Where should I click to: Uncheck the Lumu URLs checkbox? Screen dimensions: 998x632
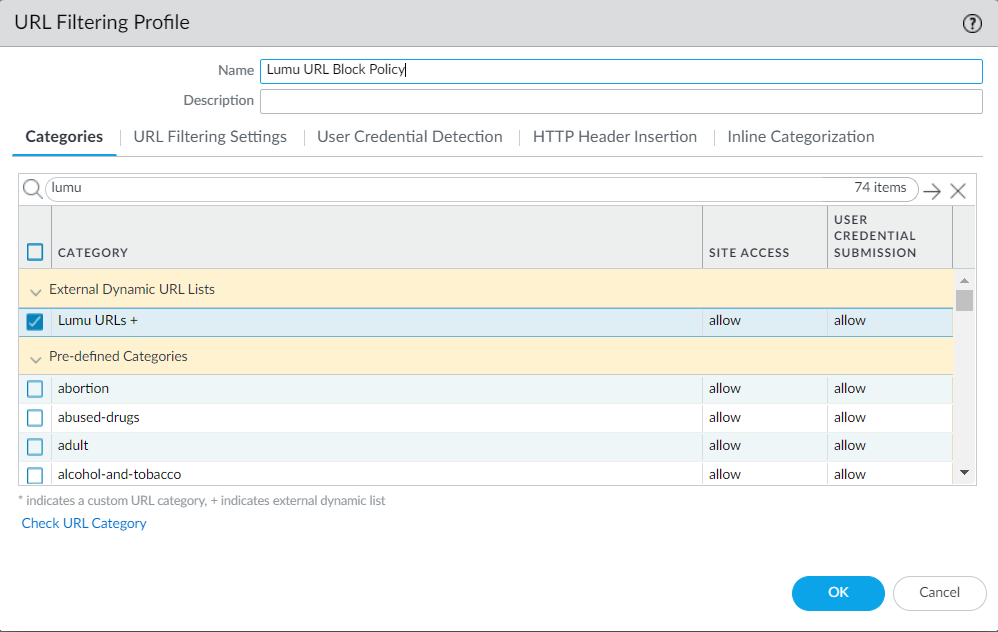[35, 322]
